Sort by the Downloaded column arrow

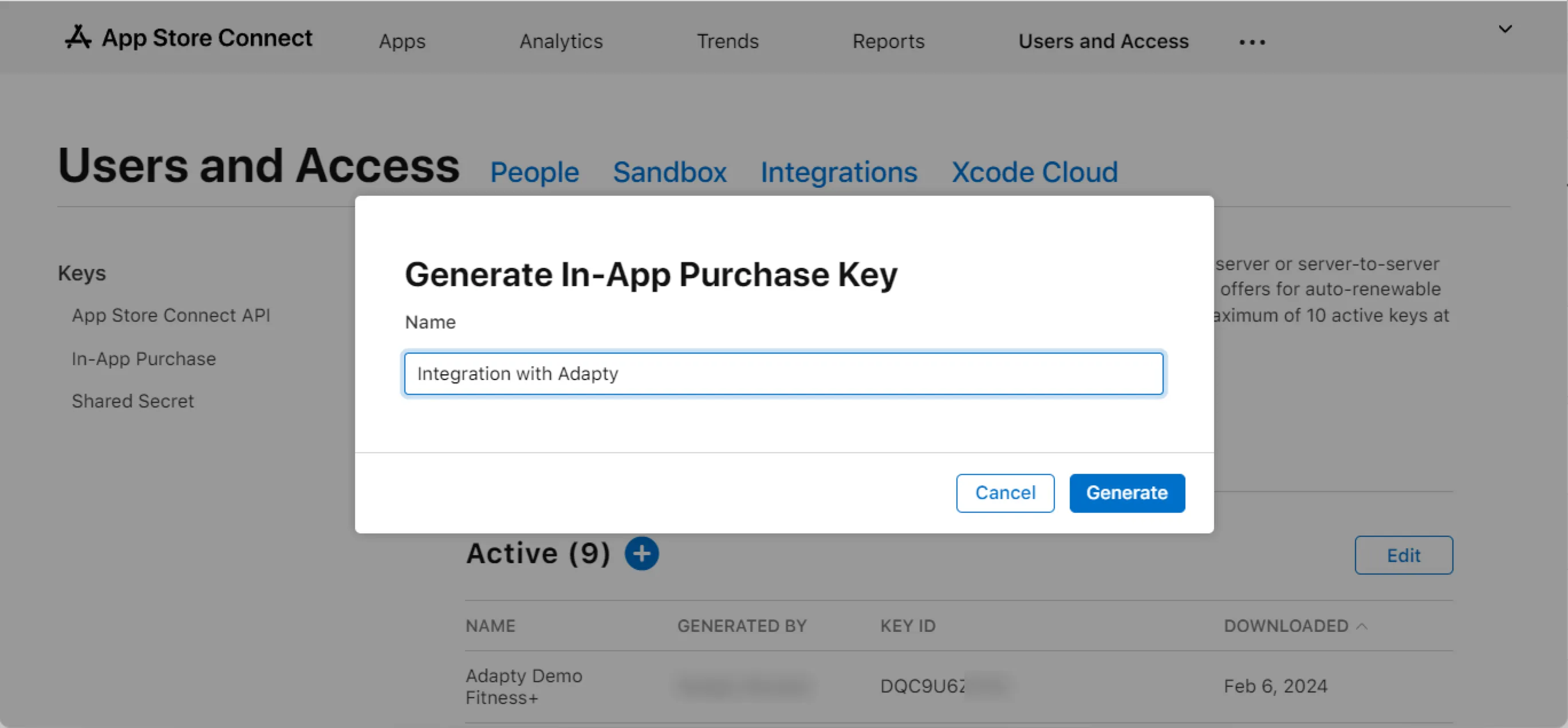(x=1362, y=626)
